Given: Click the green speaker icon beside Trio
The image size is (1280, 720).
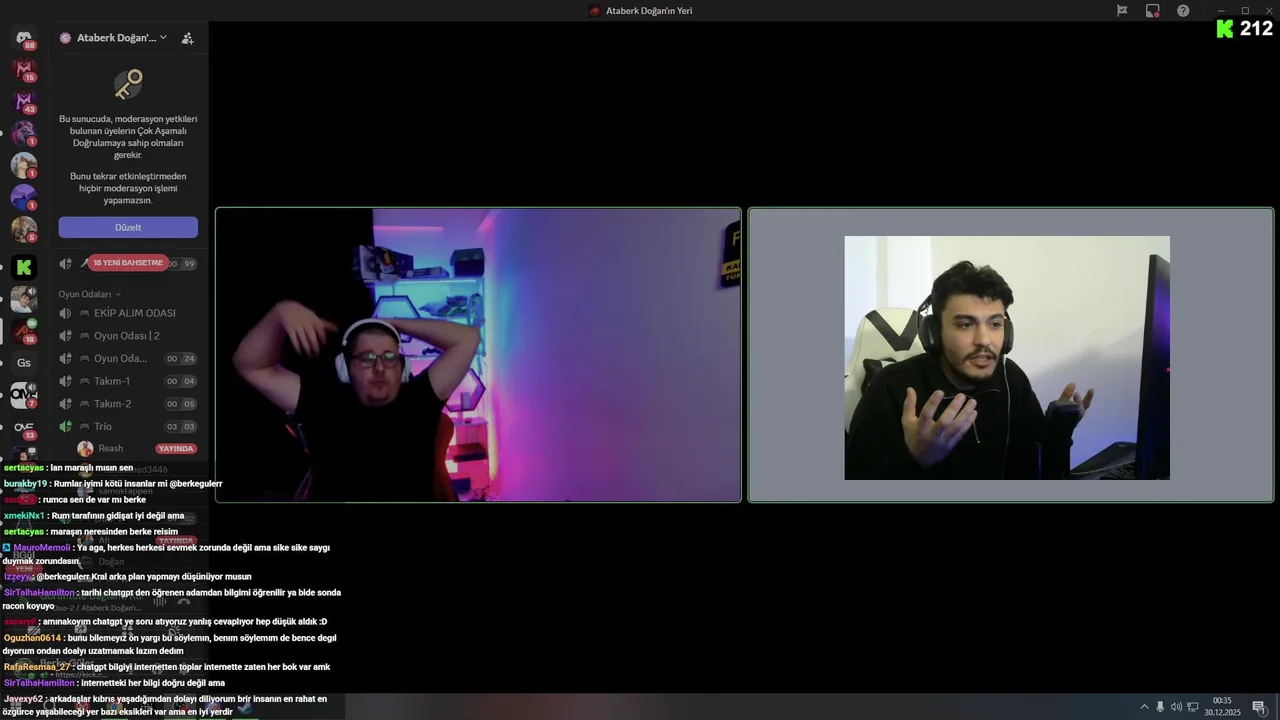Looking at the screenshot, I should pyautogui.click(x=66, y=426).
